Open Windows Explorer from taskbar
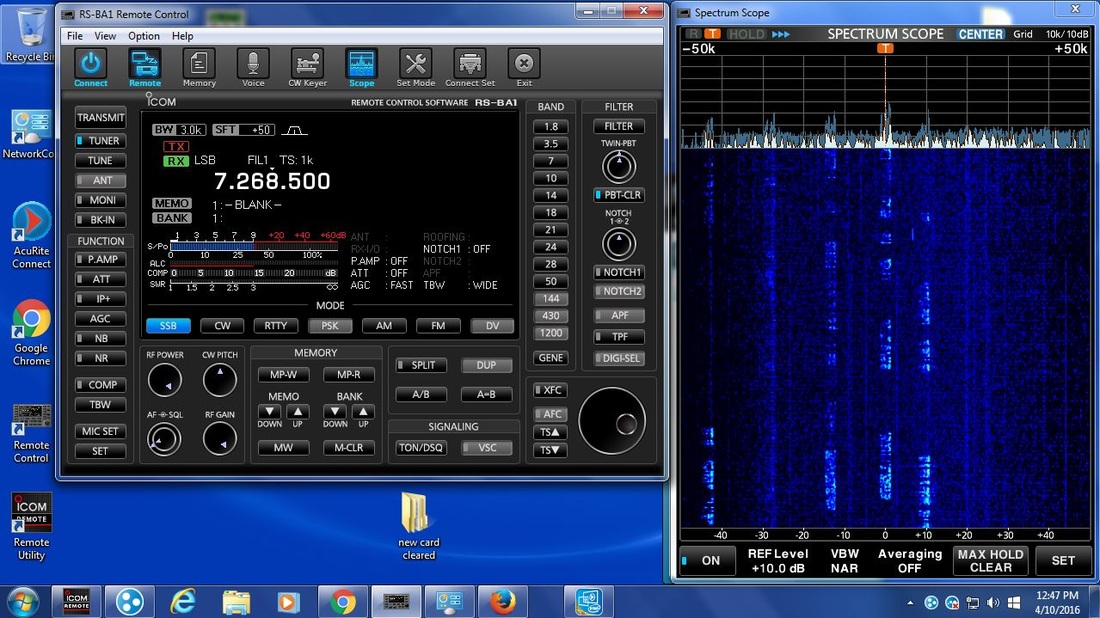 [x=236, y=602]
